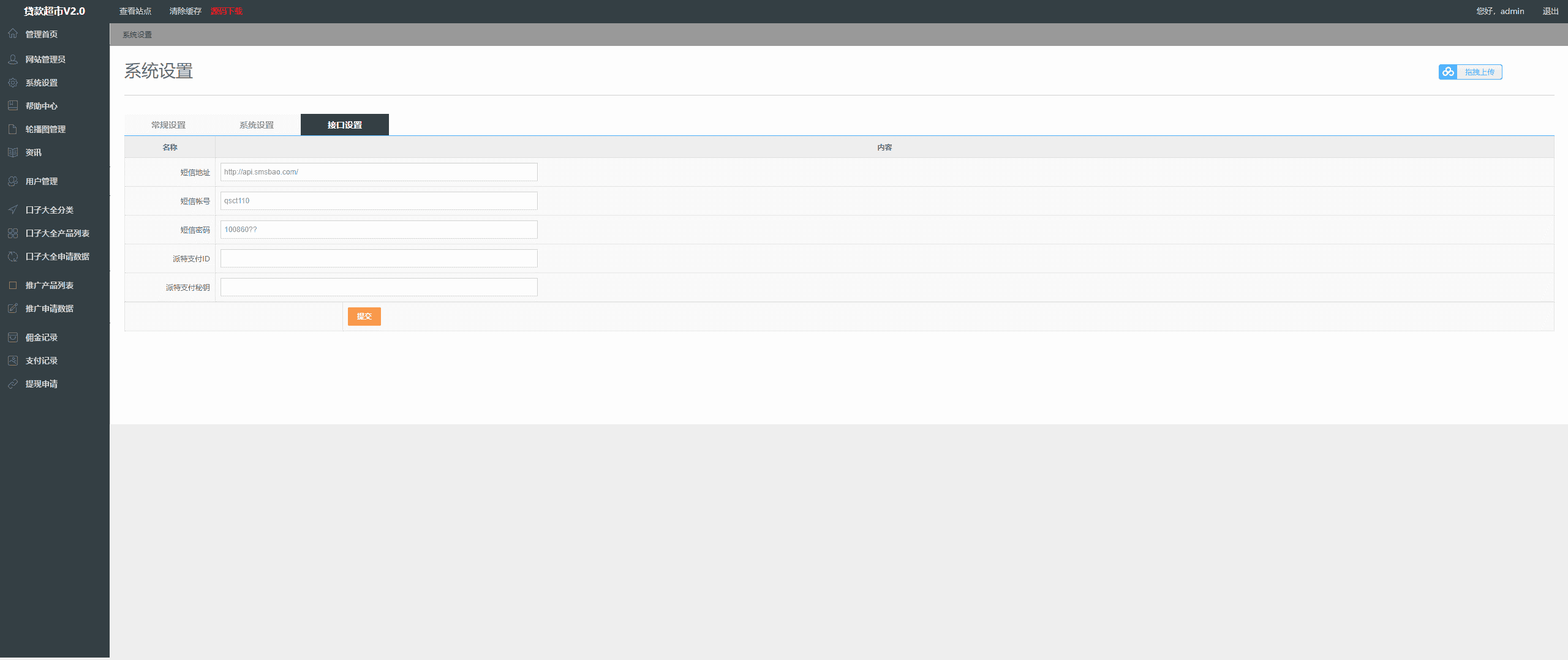Screen dimensions: 1568x660
Task: Click the 您好, admin greeting
Action: click(x=1500, y=11)
